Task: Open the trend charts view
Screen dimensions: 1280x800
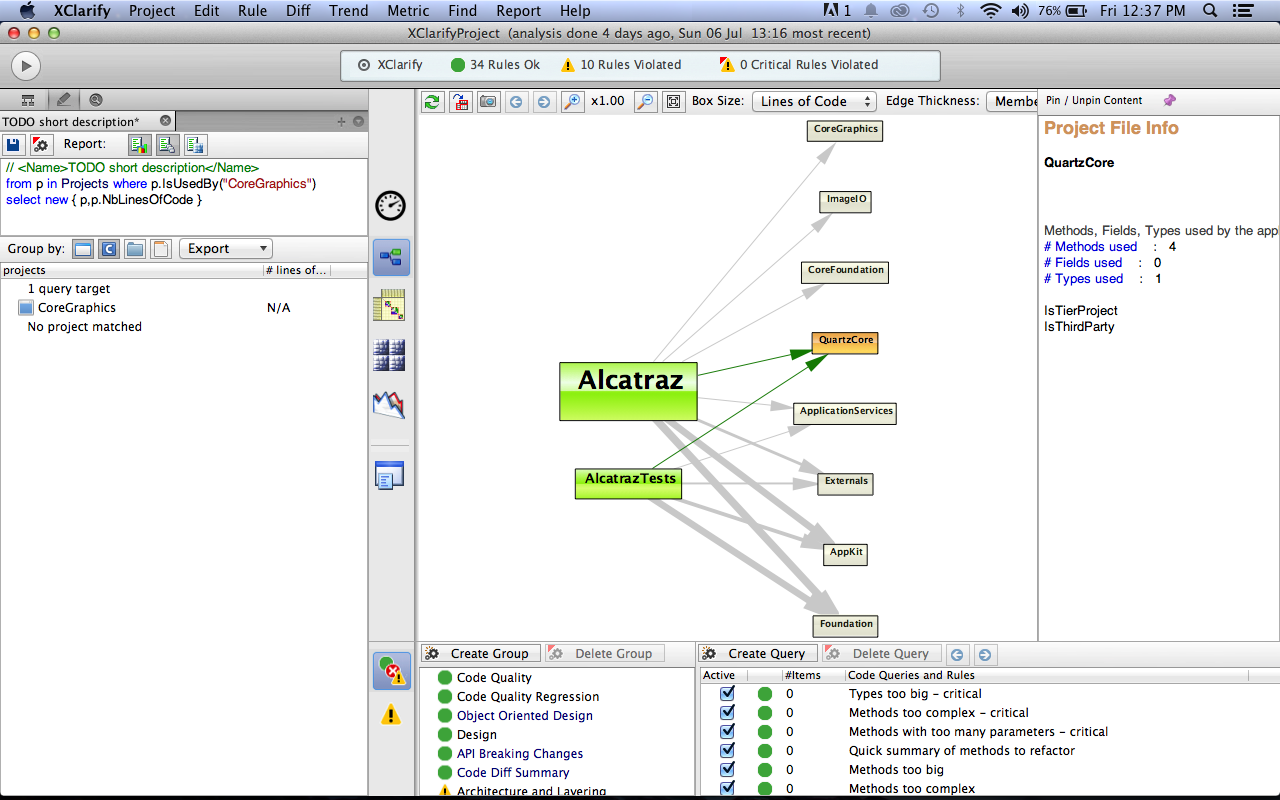Action: [389, 404]
